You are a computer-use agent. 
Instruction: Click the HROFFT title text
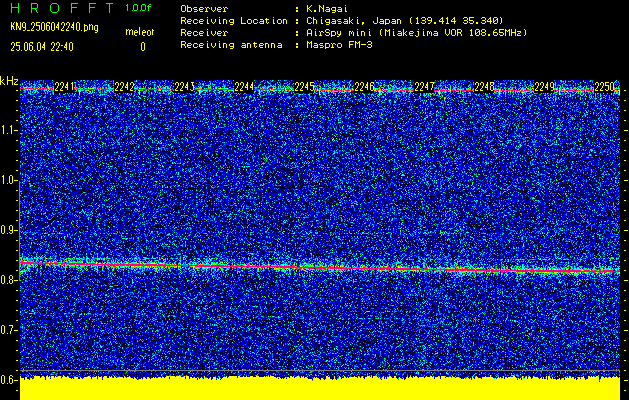pyautogui.click(x=62, y=8)
